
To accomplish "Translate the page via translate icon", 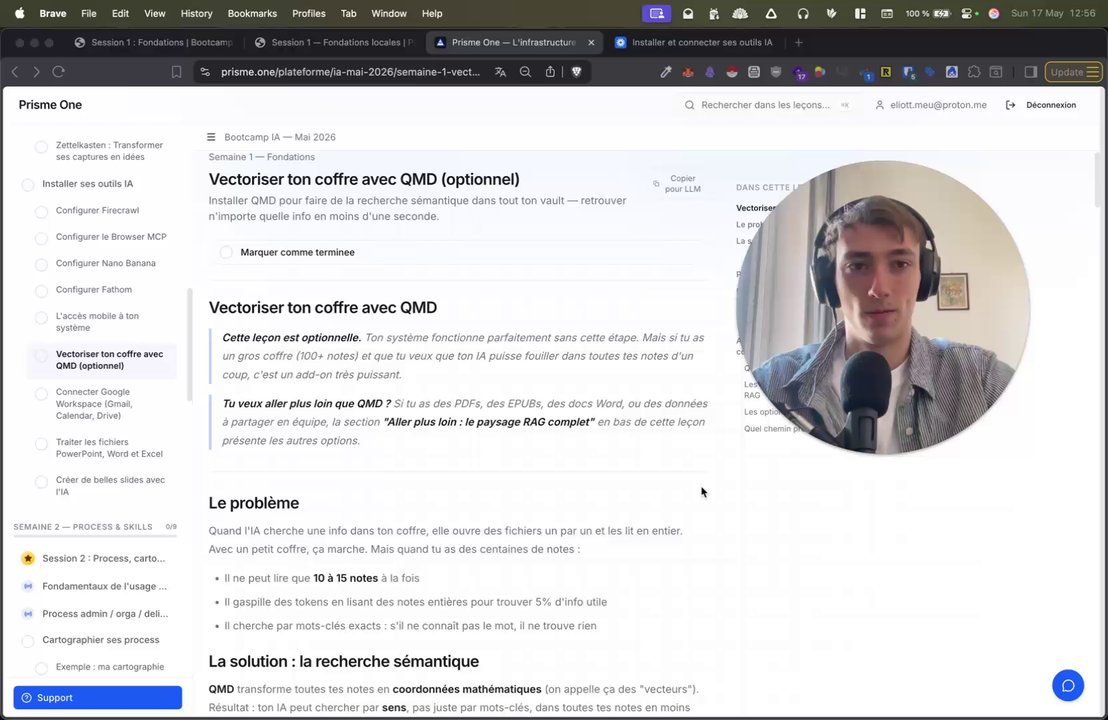I will pyautogui.click(x=500, y=72).
